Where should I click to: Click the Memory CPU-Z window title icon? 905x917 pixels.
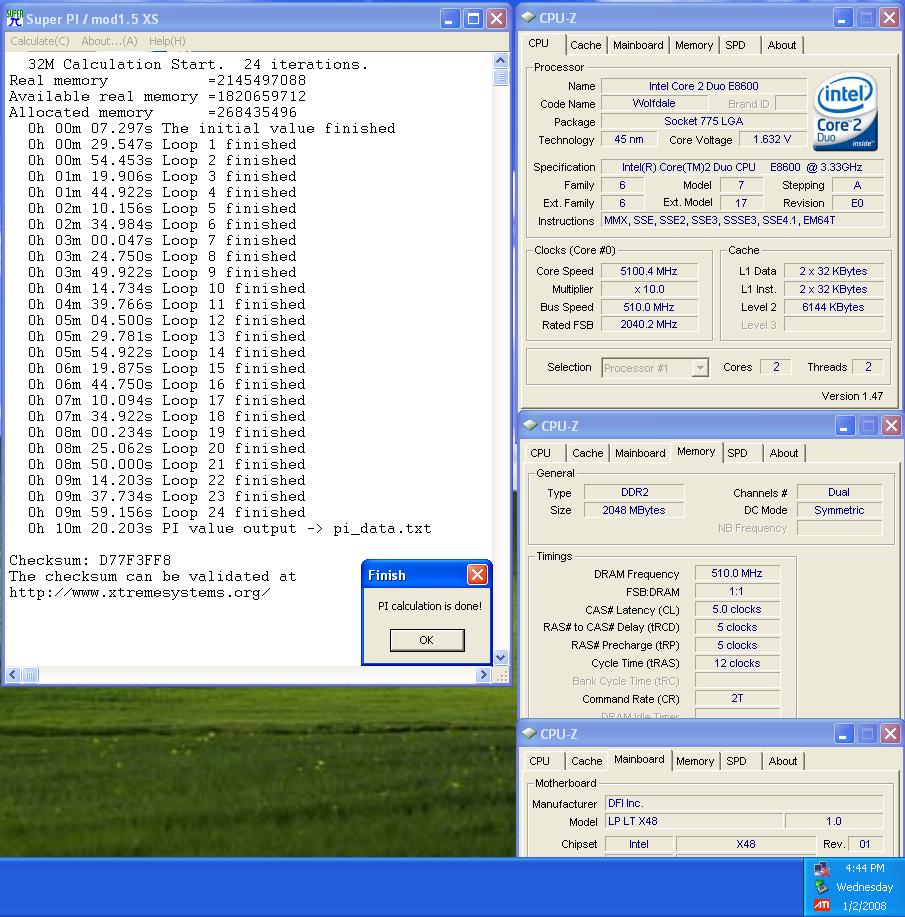pyautogui.click(x=530, y=425)
